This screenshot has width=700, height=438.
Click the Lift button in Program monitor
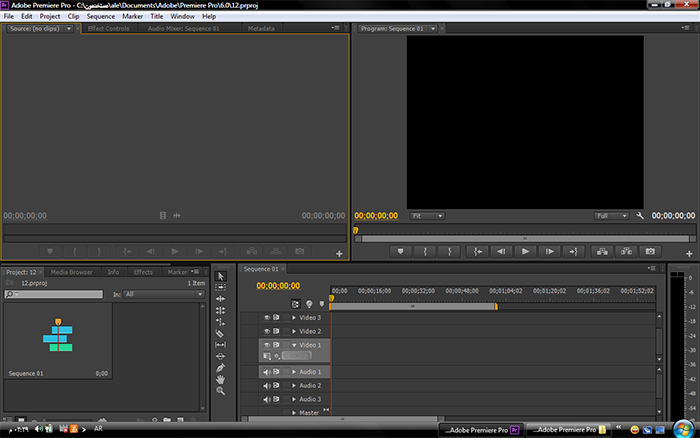[602, 251]
